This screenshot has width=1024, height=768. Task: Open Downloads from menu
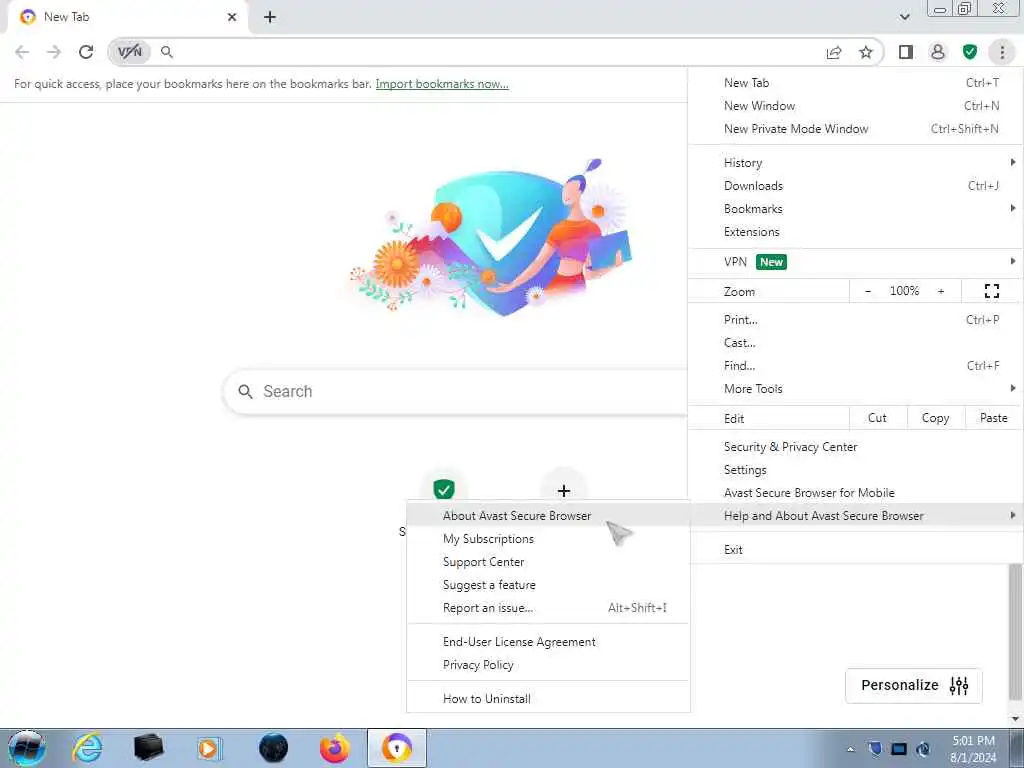pyautogui.click(x=855, y=185)
